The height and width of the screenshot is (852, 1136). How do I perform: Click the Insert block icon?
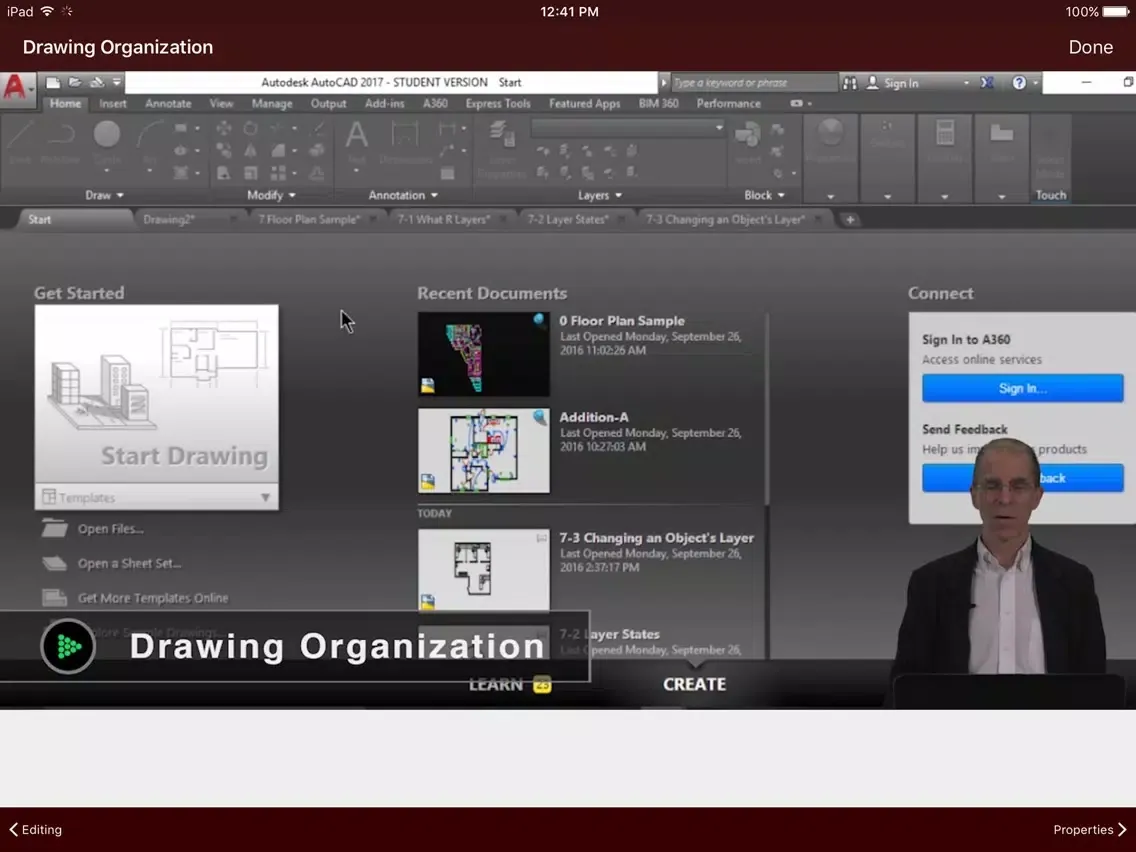point(748,143)
